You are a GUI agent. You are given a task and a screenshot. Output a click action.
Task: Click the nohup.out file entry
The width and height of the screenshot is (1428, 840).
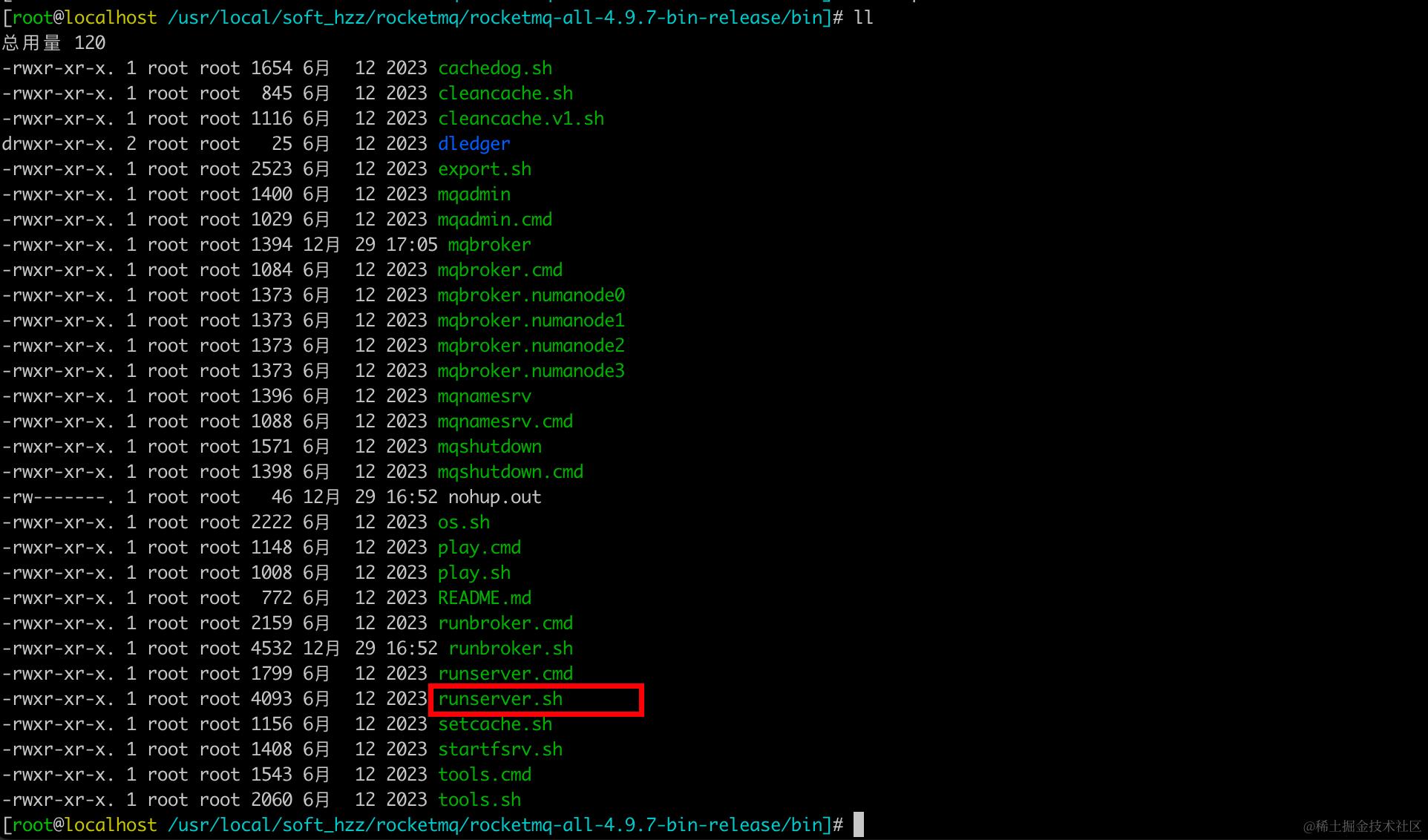[494, 497]
